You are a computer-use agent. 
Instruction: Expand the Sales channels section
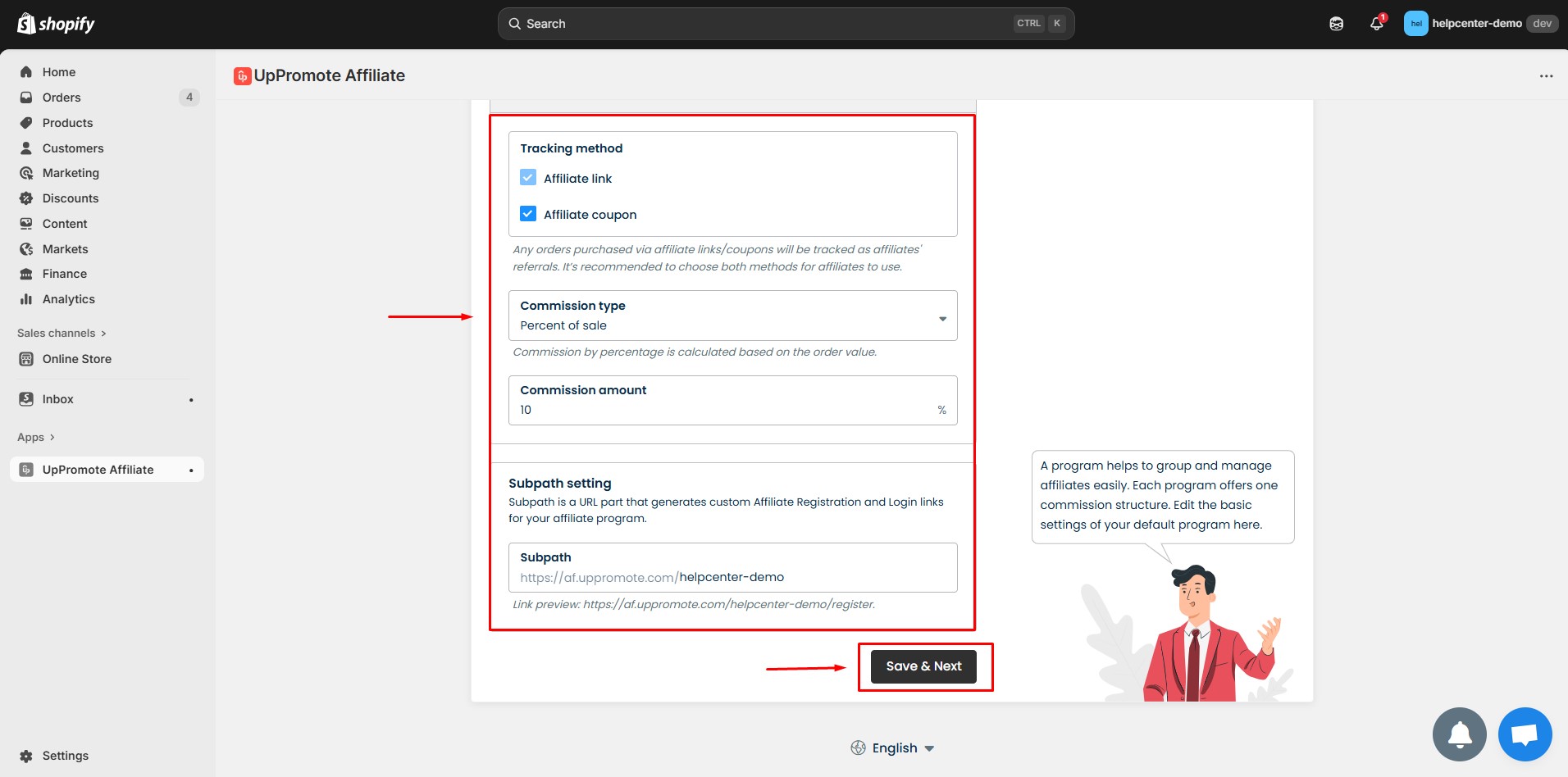pos(62,333)
